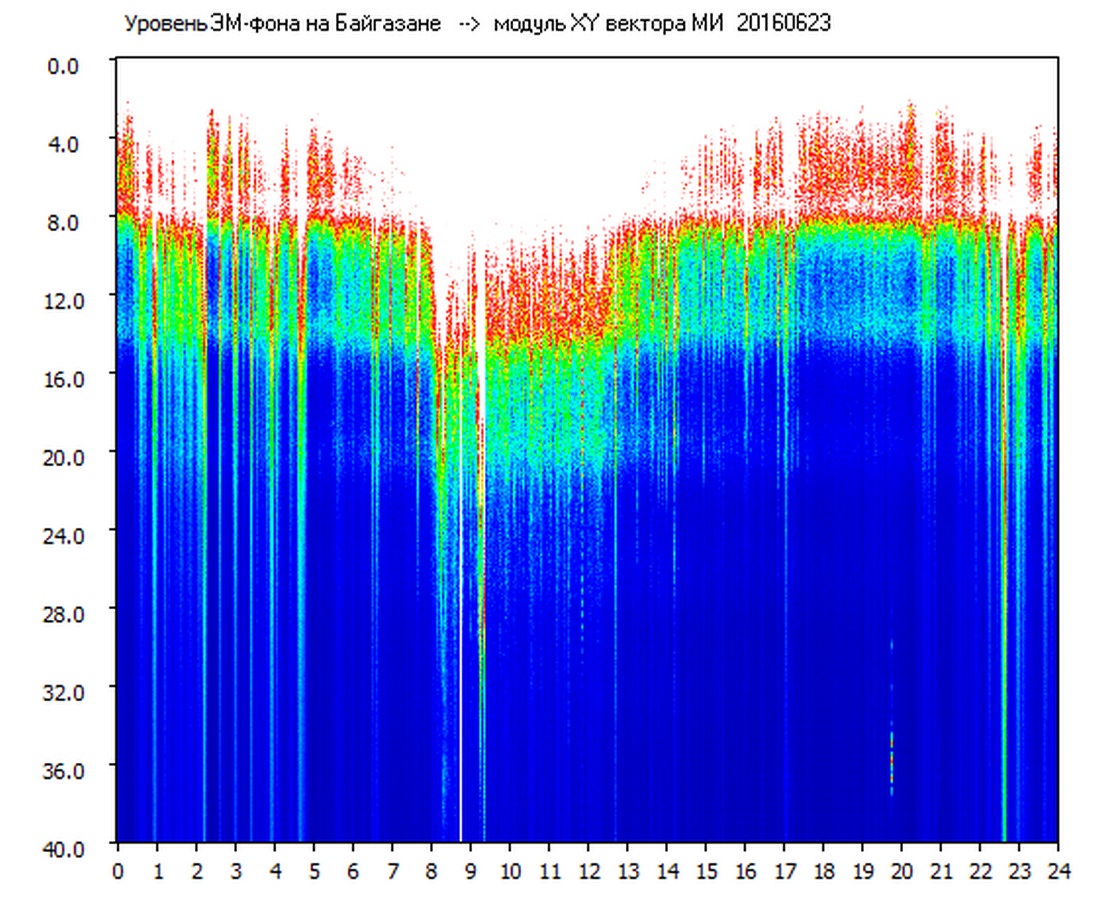Click hour 15 on the horizontal axis
This screenshot has width=1096, height=900.
click(x=706, y=871)
